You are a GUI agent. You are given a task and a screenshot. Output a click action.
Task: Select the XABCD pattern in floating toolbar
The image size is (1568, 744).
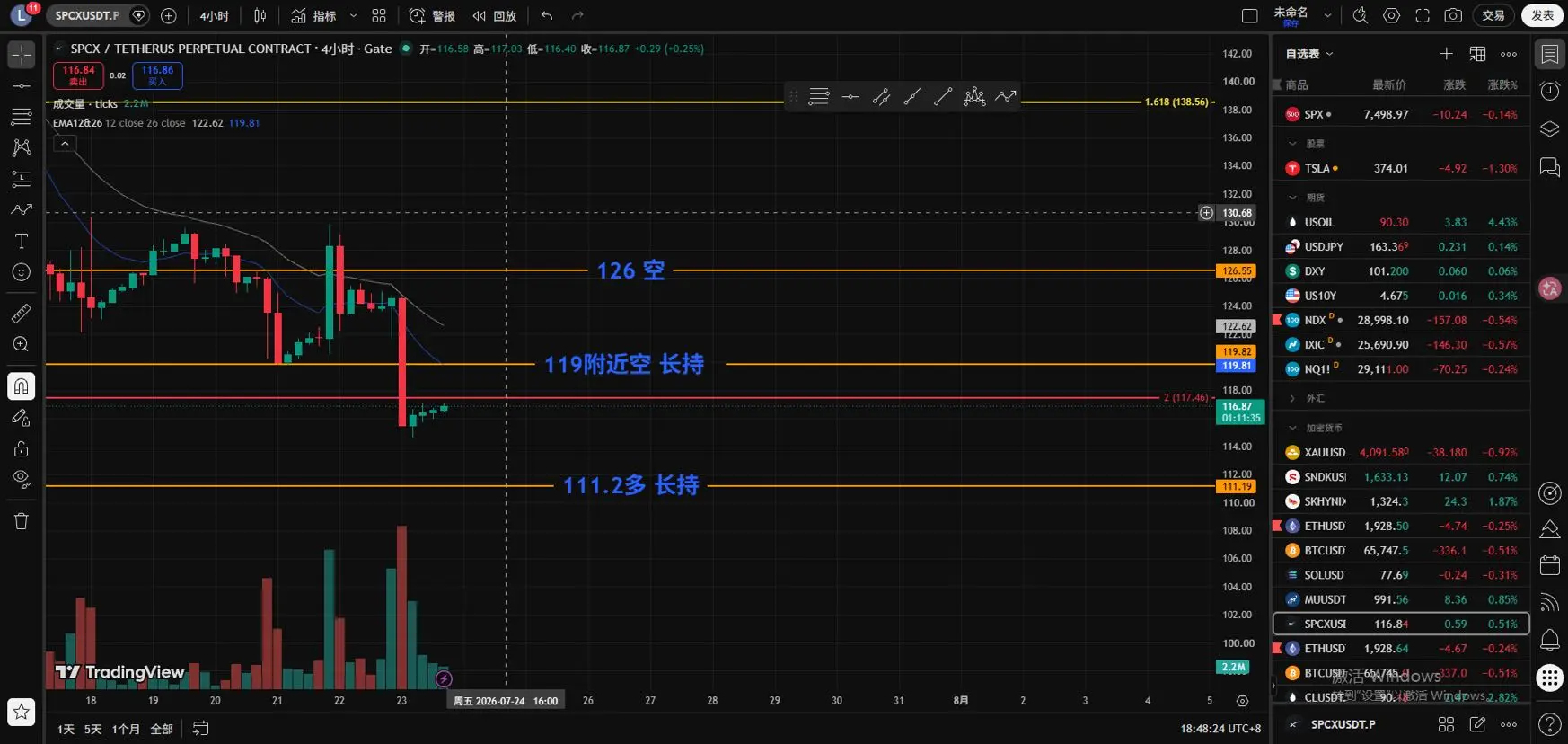tap(974, 96)
